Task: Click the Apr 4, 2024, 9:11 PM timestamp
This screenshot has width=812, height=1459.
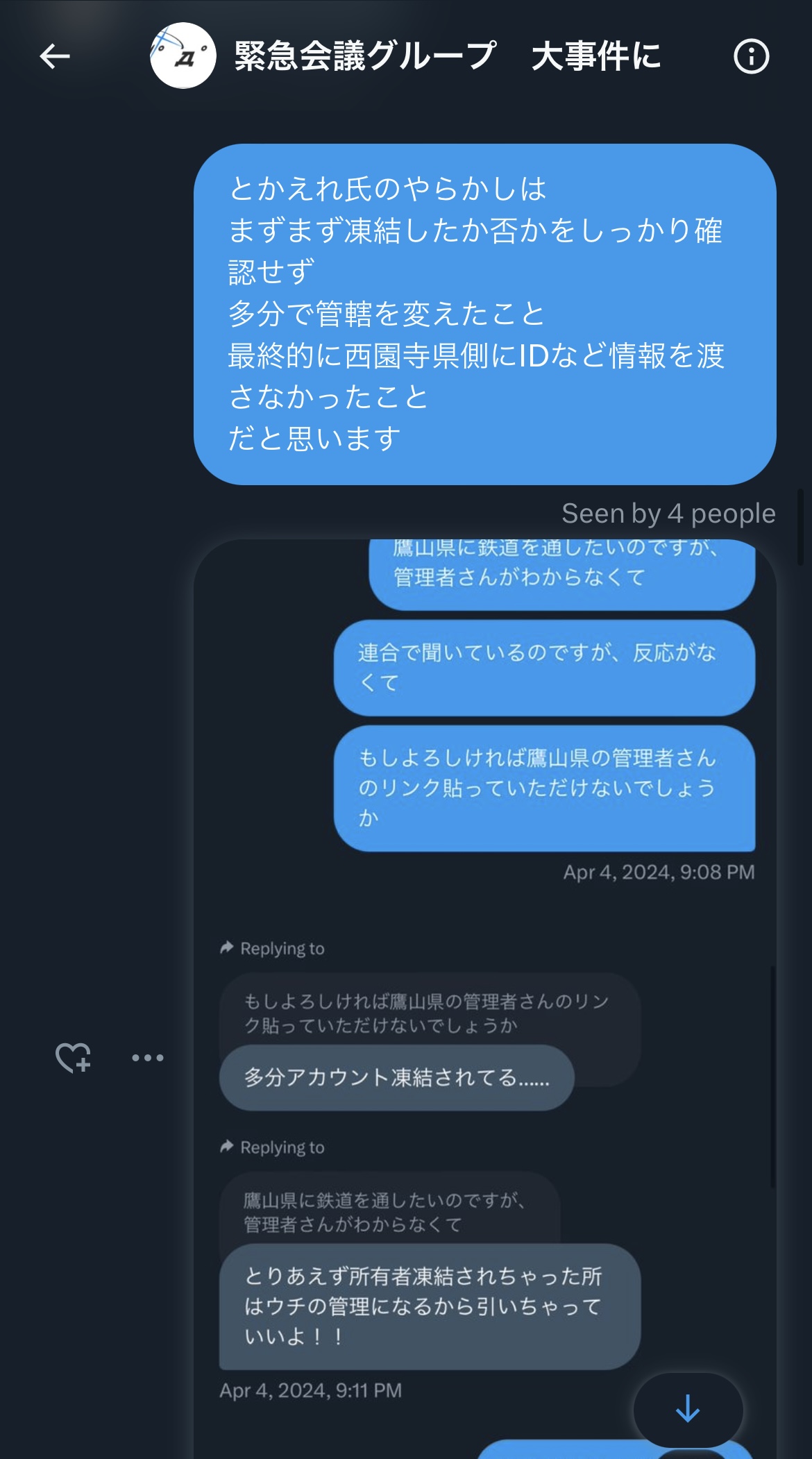Action: [x=310, y=1390]
